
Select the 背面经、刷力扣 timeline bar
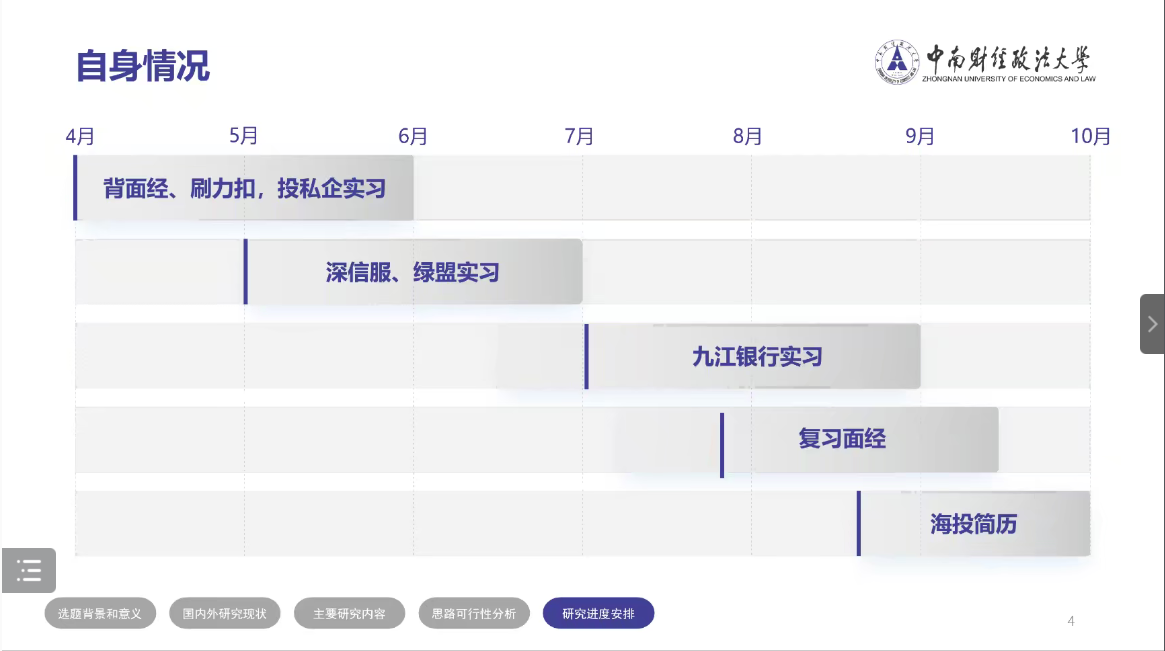click(244, 188)
